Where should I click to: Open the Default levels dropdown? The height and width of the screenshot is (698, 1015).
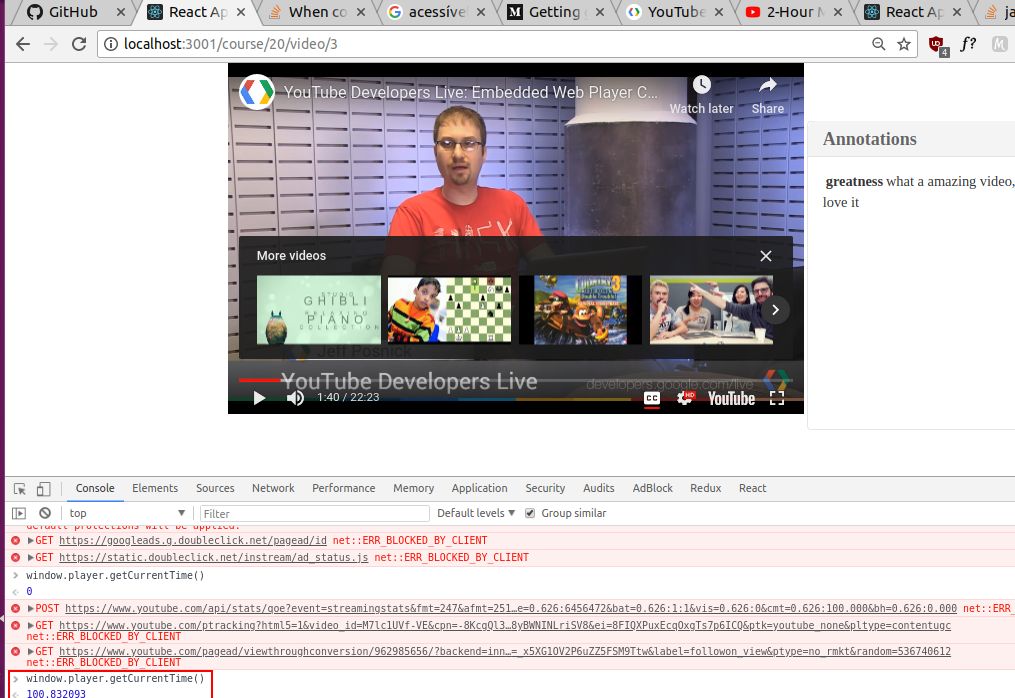click(x=476, y=513)
